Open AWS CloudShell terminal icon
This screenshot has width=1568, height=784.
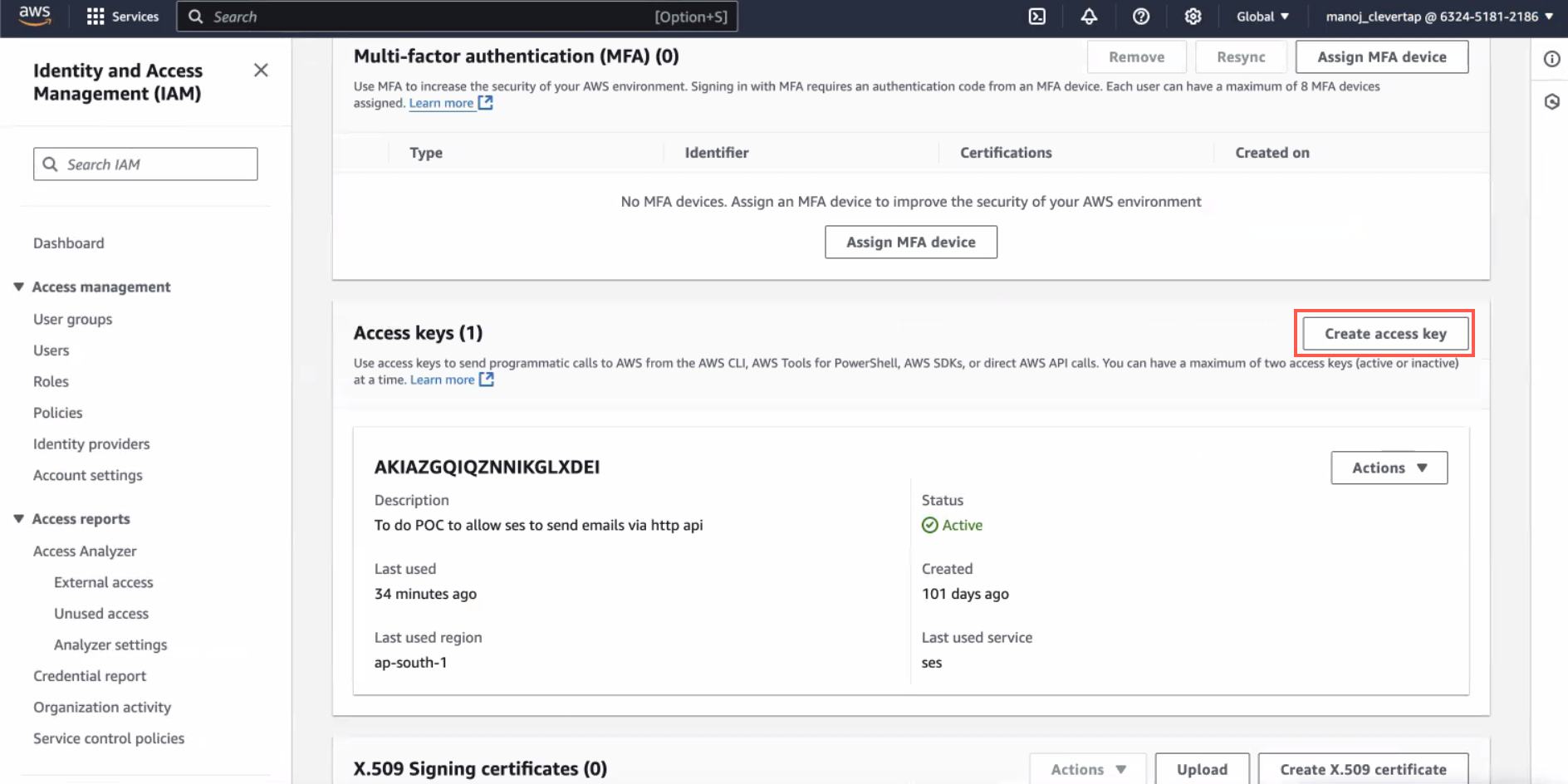coord(1037,17)
